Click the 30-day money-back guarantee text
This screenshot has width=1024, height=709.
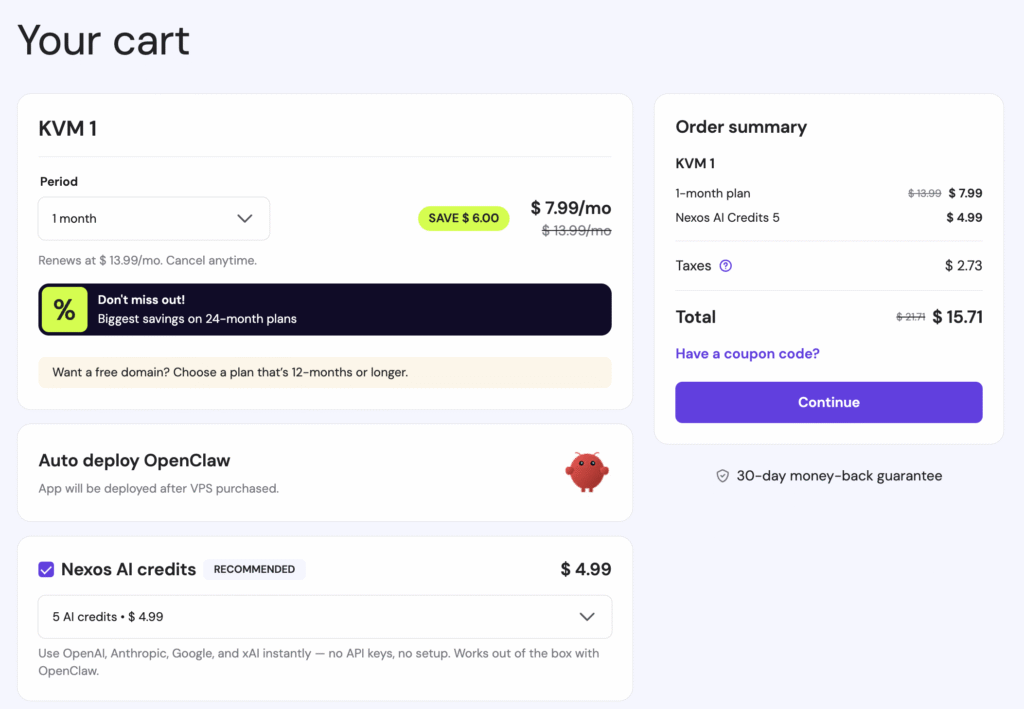pyautogui.click(x=839, y=476)
